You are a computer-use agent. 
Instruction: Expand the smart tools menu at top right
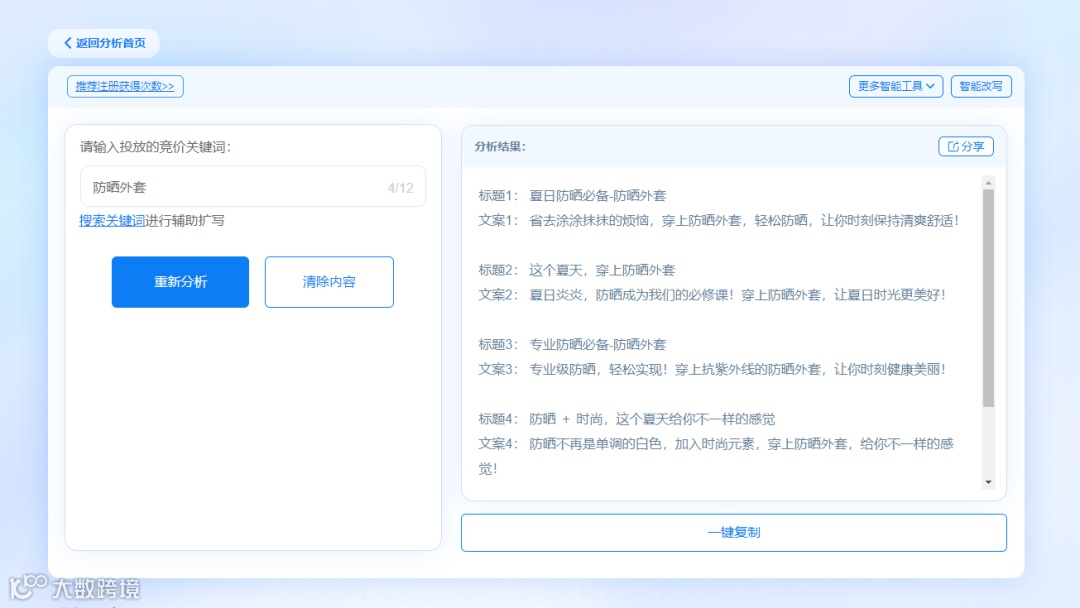click(x=895, y=86)
